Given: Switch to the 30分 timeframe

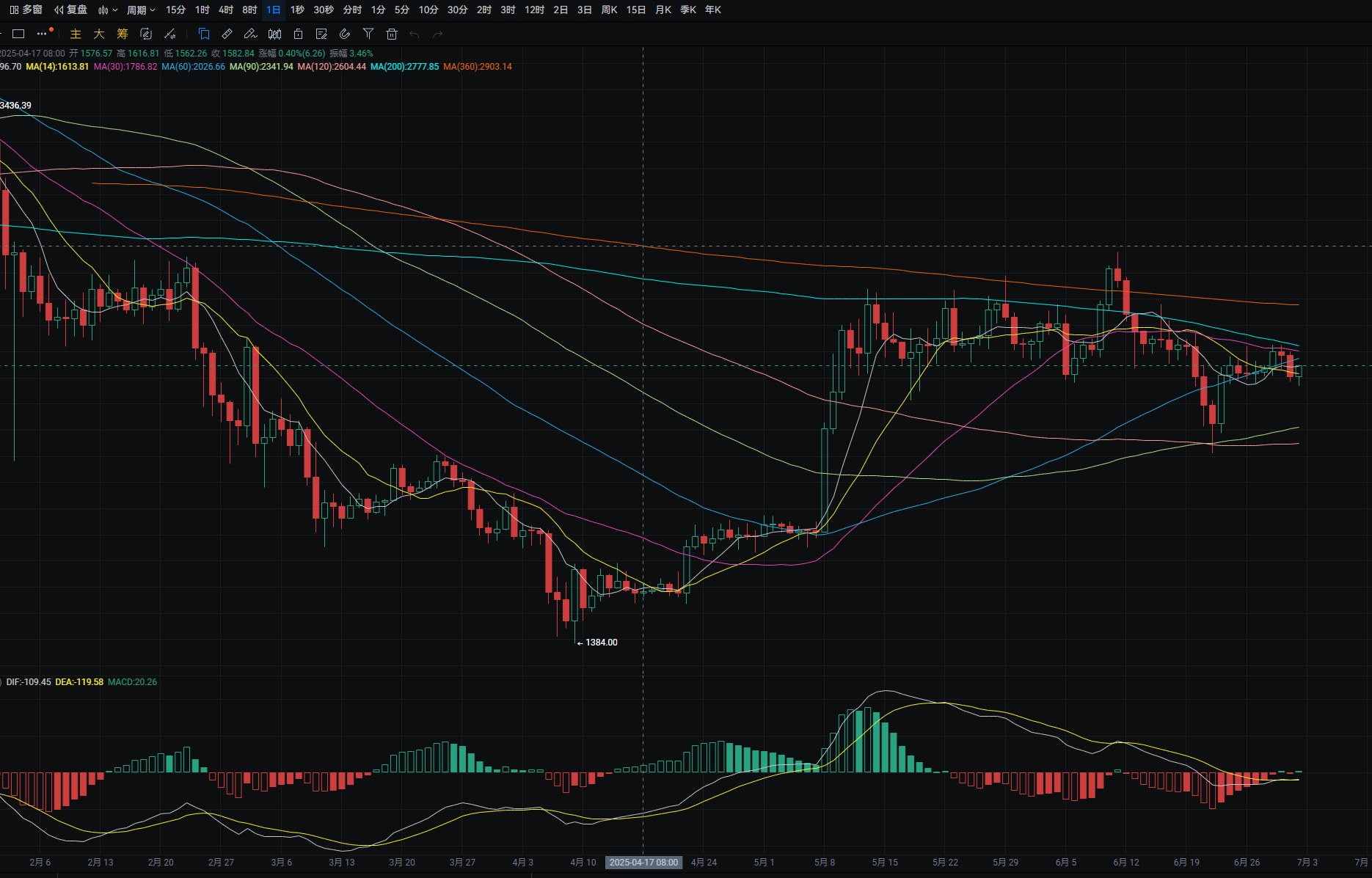Looking at the screenshot, I should (457, 10).
